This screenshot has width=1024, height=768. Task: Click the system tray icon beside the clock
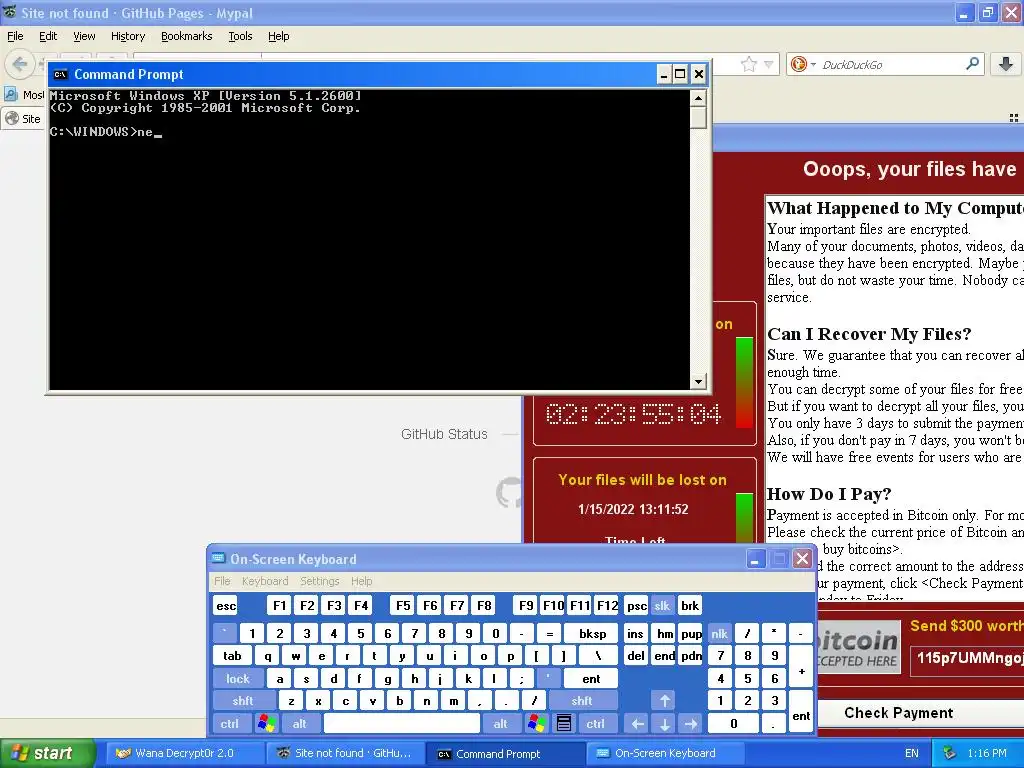point(950,754)
